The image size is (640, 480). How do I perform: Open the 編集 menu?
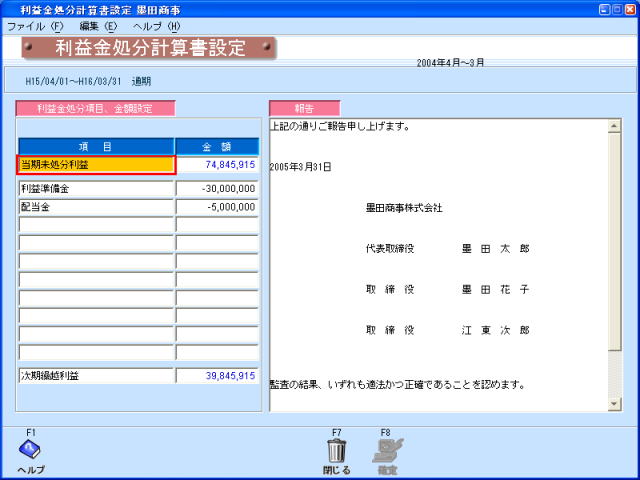(x=96, y=26)
